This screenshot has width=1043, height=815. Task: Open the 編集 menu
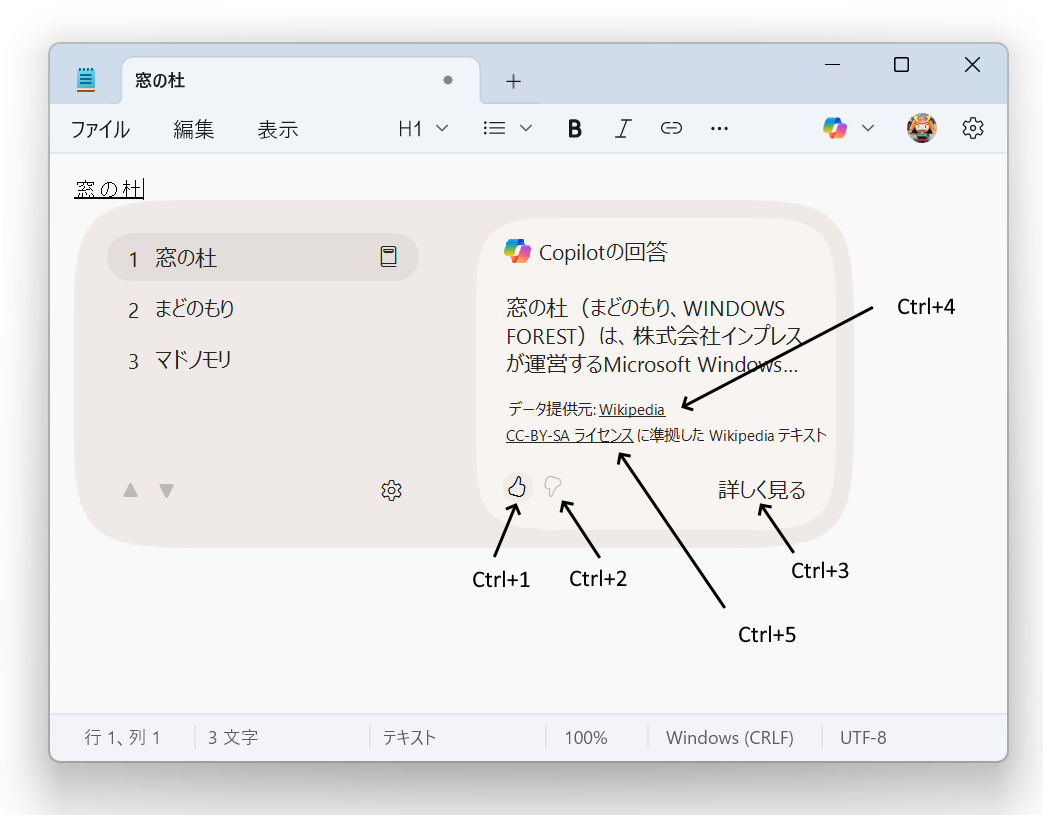(193, 129)
